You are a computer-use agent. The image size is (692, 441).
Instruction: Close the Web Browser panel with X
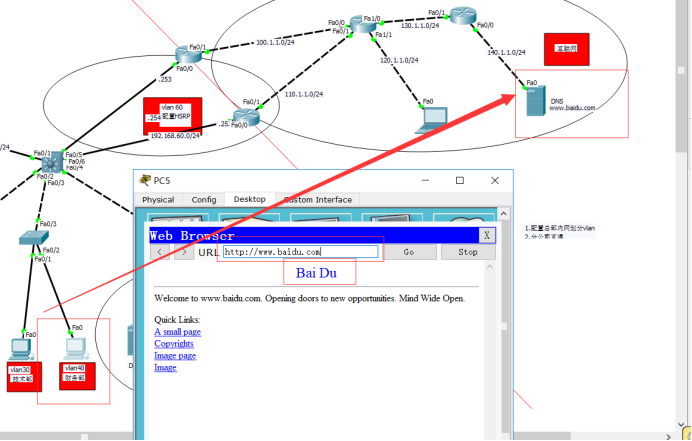coord(487,235)
